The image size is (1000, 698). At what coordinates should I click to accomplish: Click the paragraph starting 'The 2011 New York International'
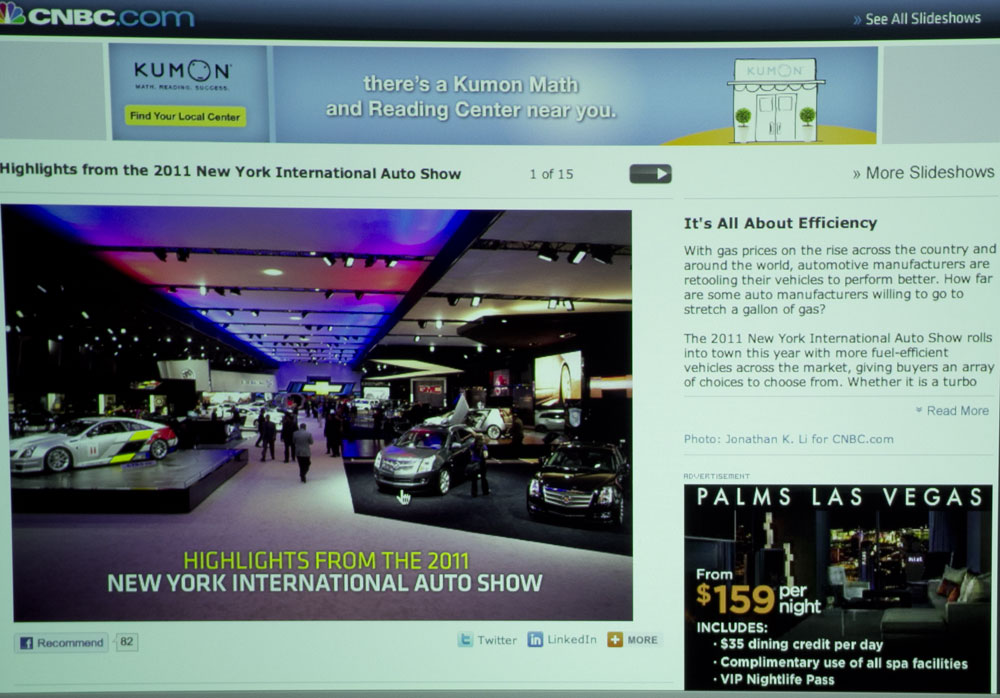839,360
